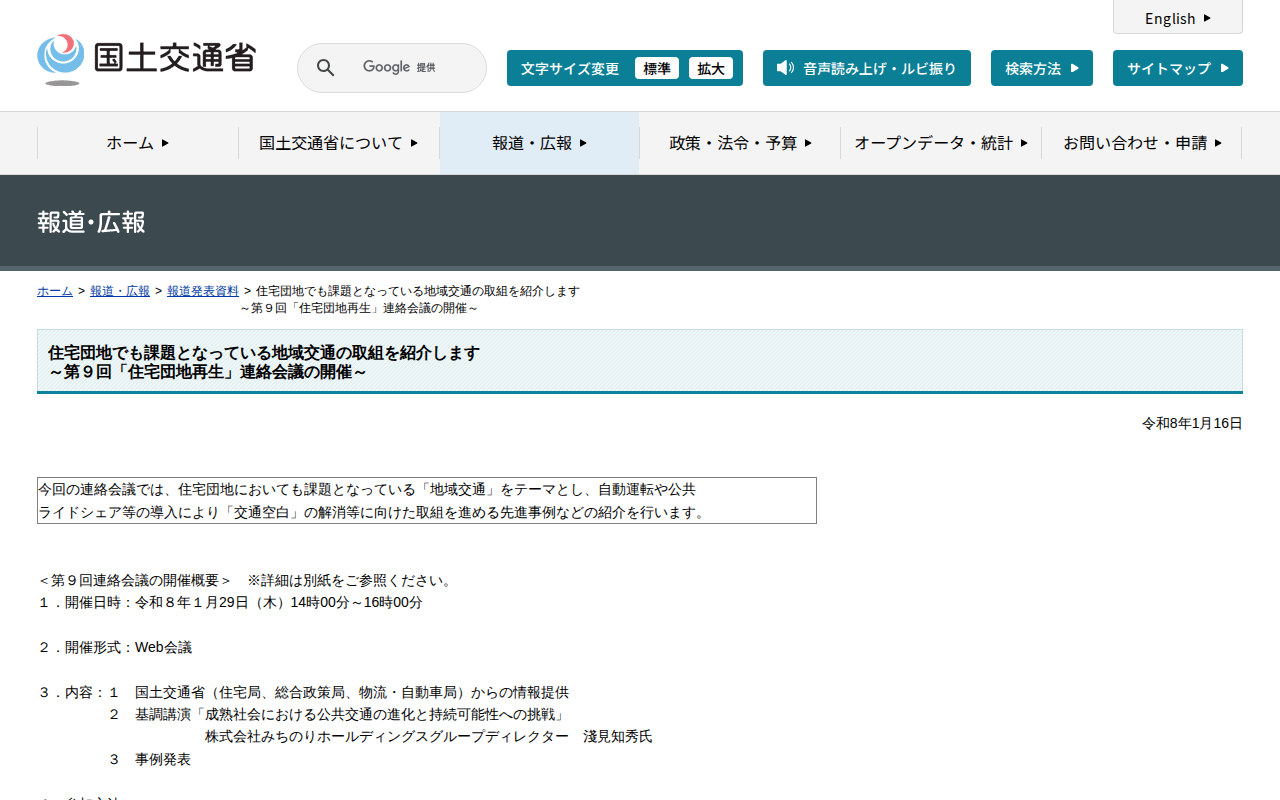Click the 報道発表資料 breadcrumb link

[x=203, y=291]
